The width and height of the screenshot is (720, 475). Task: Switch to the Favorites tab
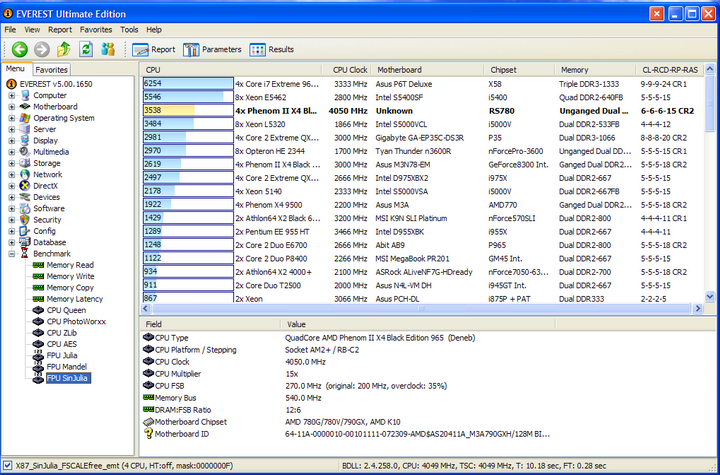click(51, 70)
